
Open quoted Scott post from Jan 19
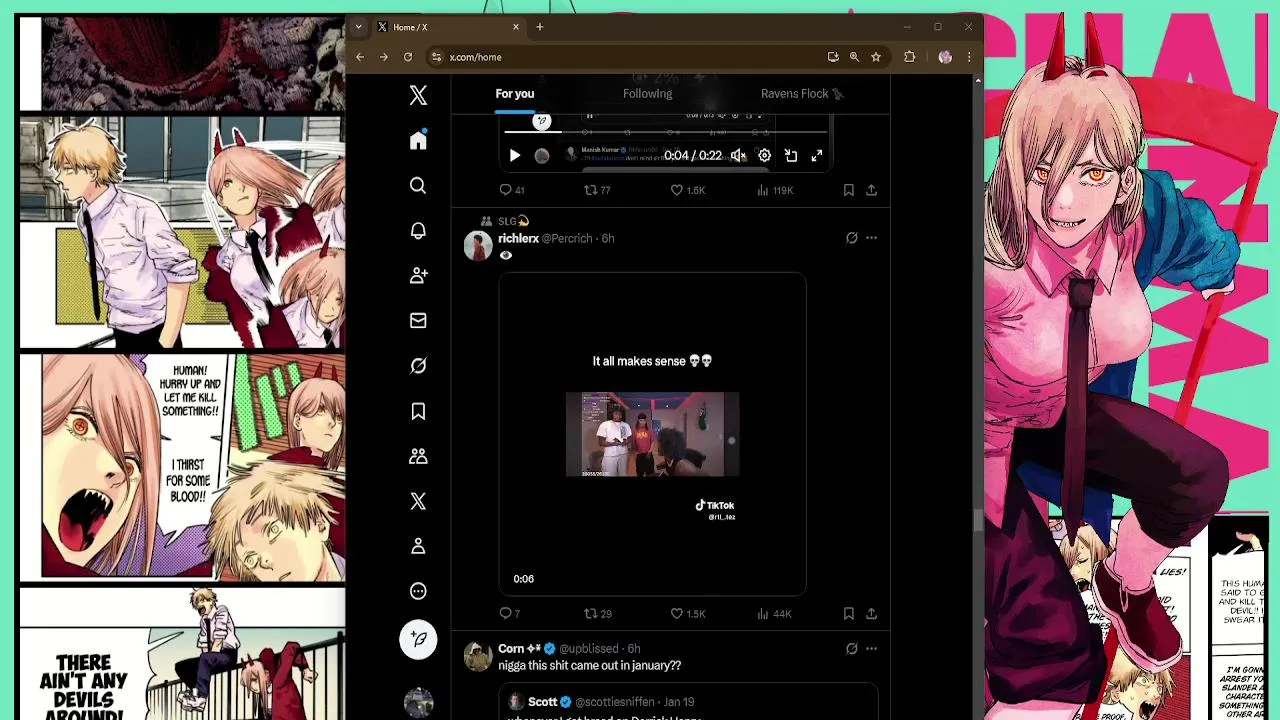point(688,701)
